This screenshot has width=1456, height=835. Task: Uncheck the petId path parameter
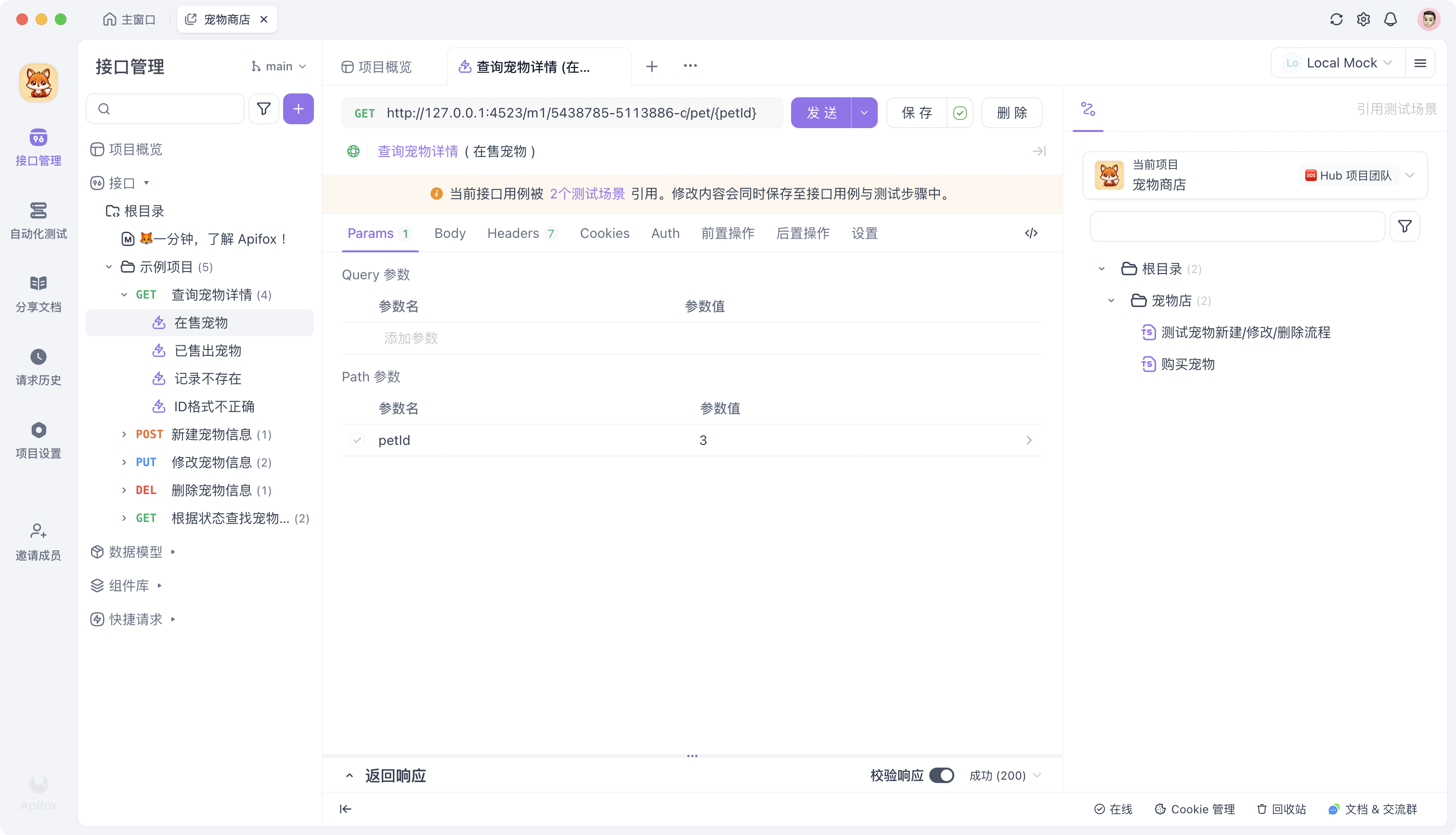[358, 440]
